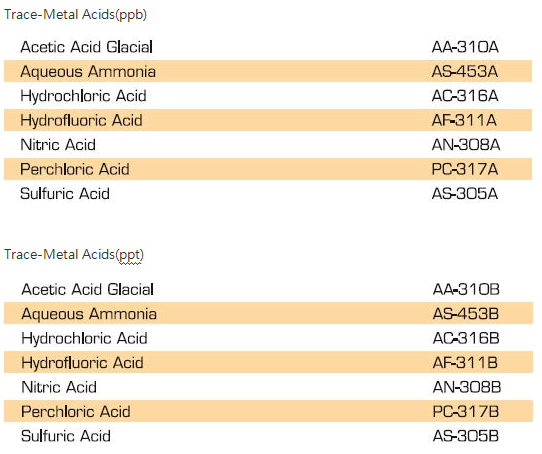Image resolution: width=542 pixels, height=454 pixels.
Task: Select product code AA-310B
Action: tap(466, 289)
